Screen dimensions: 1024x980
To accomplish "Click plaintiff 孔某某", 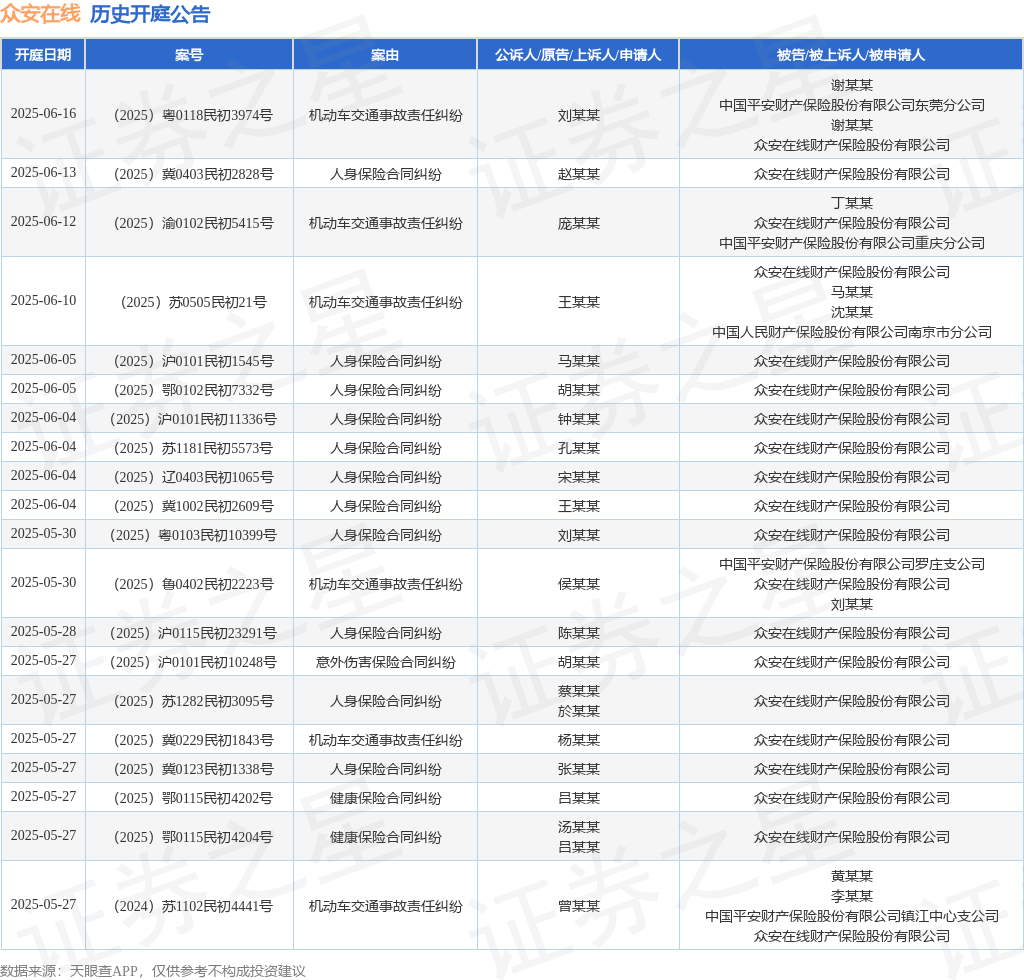I will [579, 449].
